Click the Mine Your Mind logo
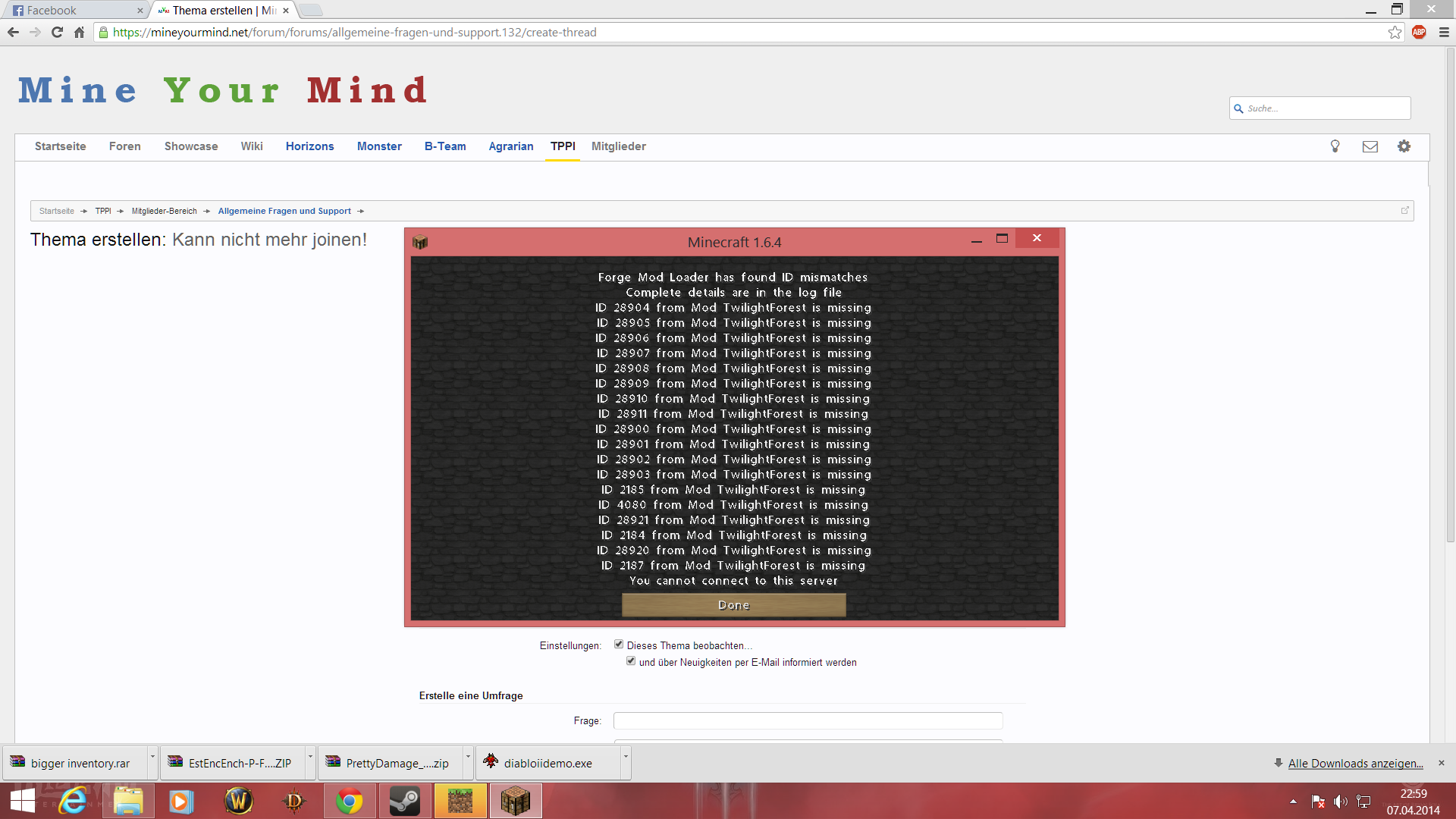 pyautogui.click(x=224, y=90)
